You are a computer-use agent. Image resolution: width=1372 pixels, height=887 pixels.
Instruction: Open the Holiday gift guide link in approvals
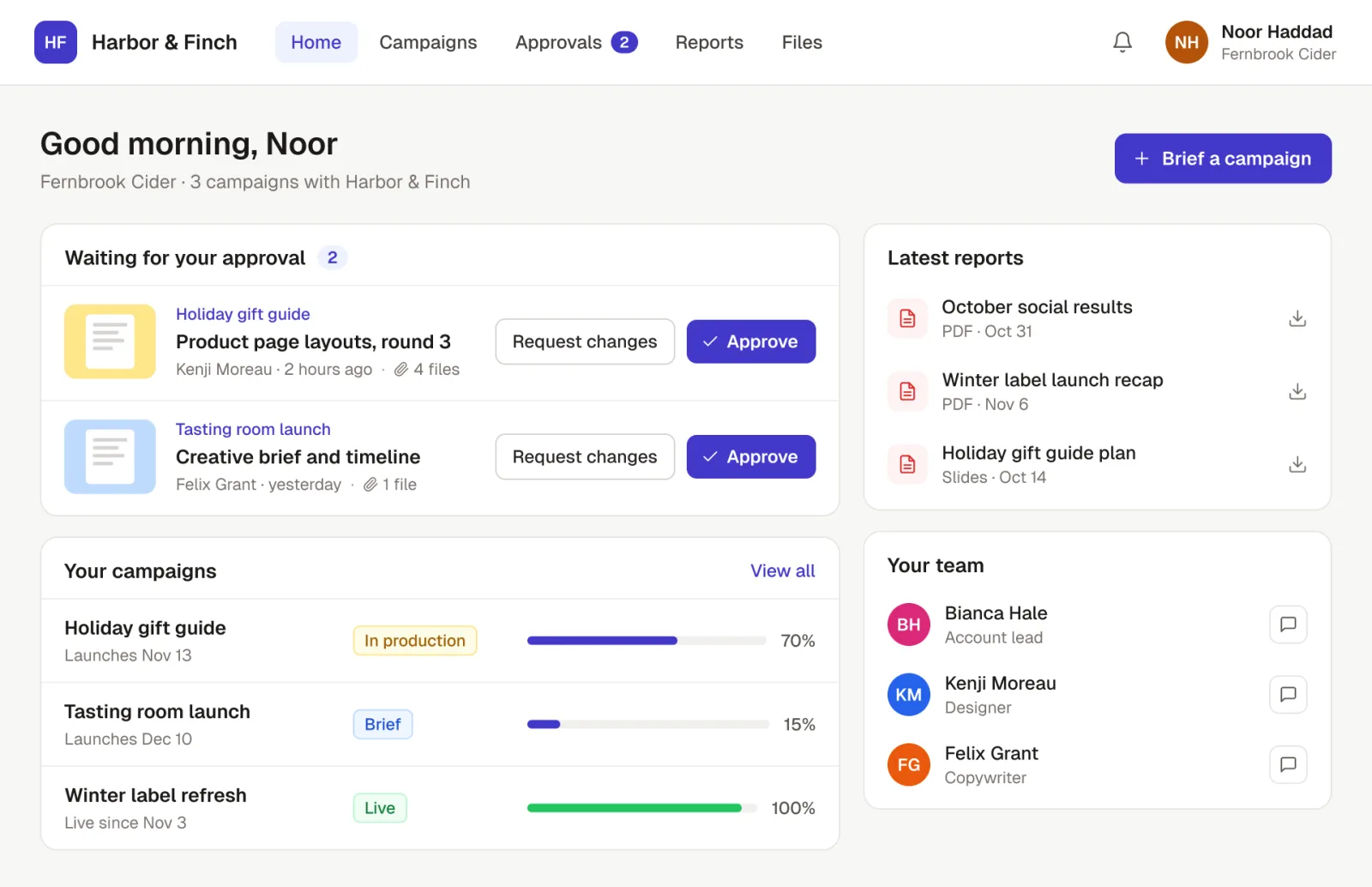click(243, 314)
